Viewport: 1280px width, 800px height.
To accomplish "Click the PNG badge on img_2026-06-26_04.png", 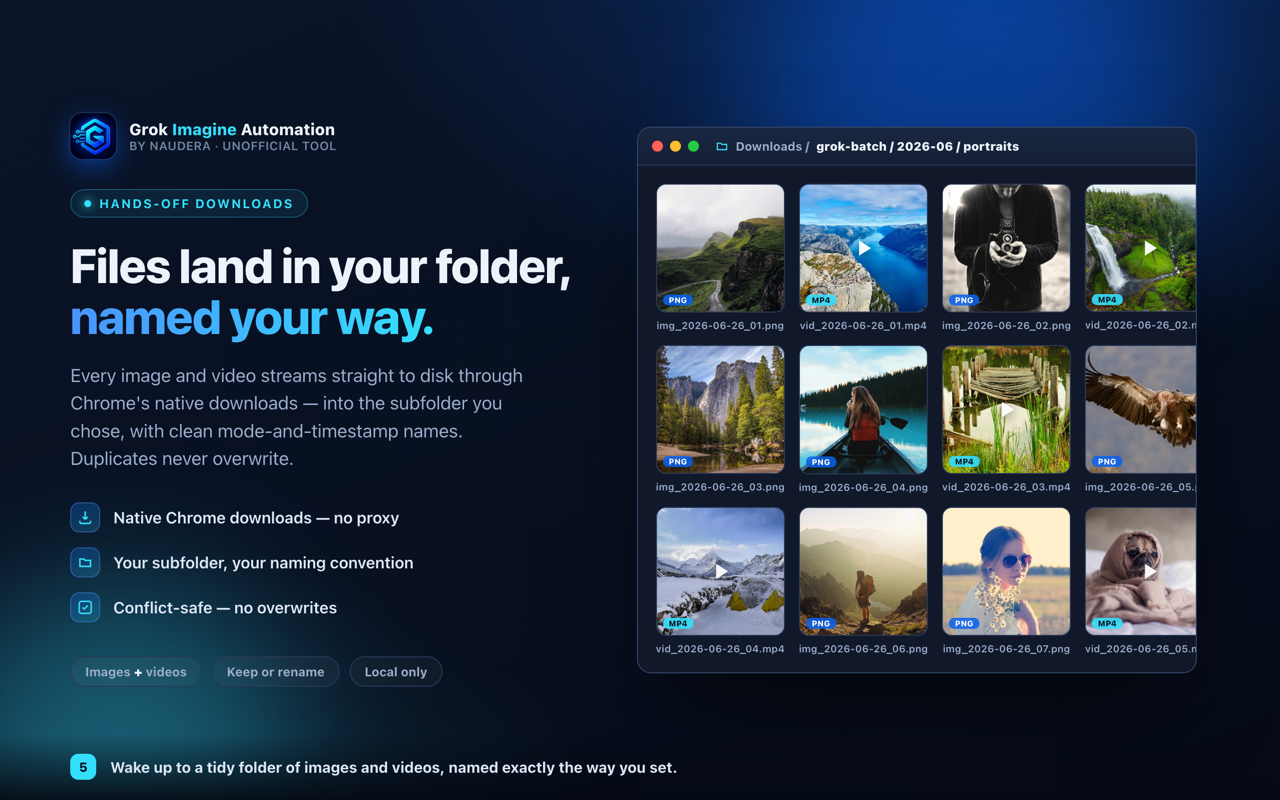I will tap(821, 462).
